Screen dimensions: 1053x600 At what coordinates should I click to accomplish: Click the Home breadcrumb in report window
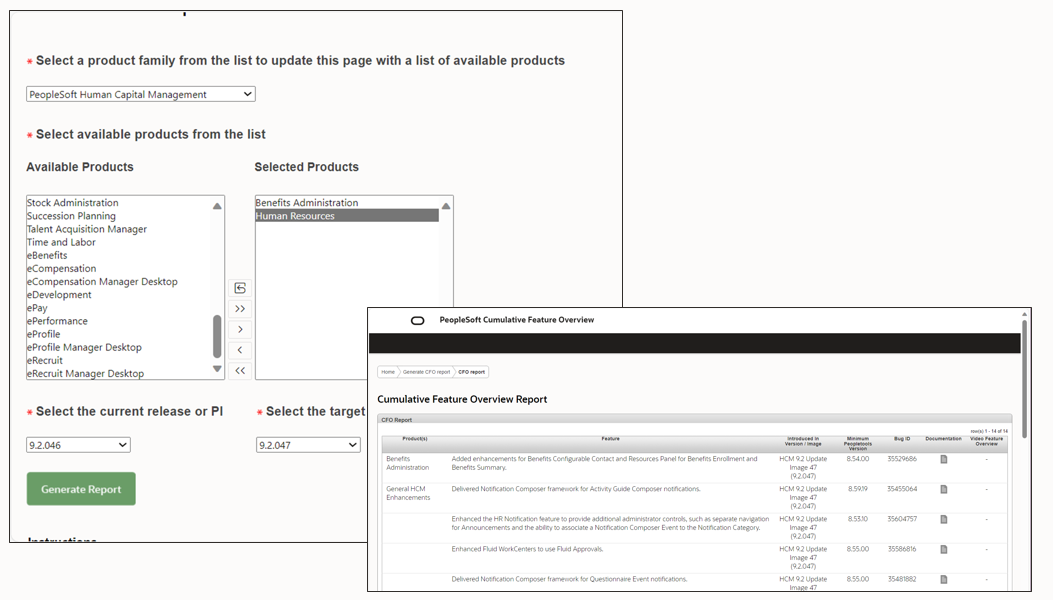(x=388, y=372)
